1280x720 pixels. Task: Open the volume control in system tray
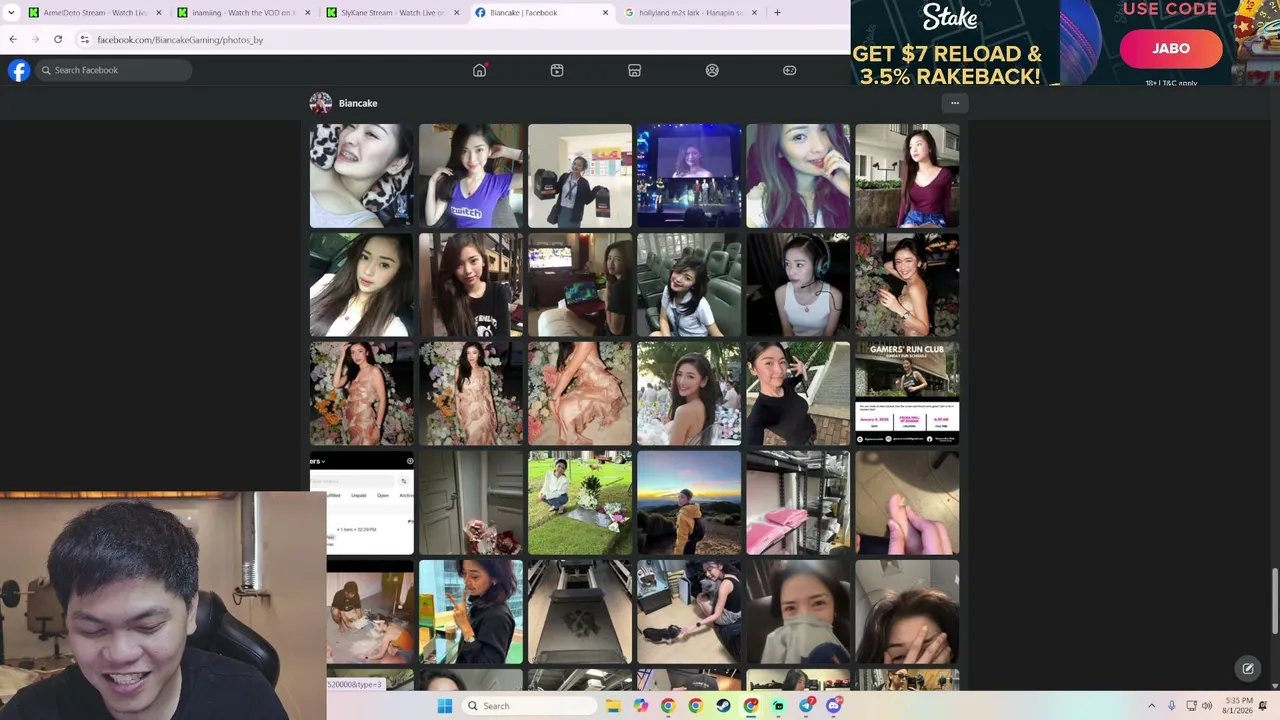click(x=1207, y=706)
